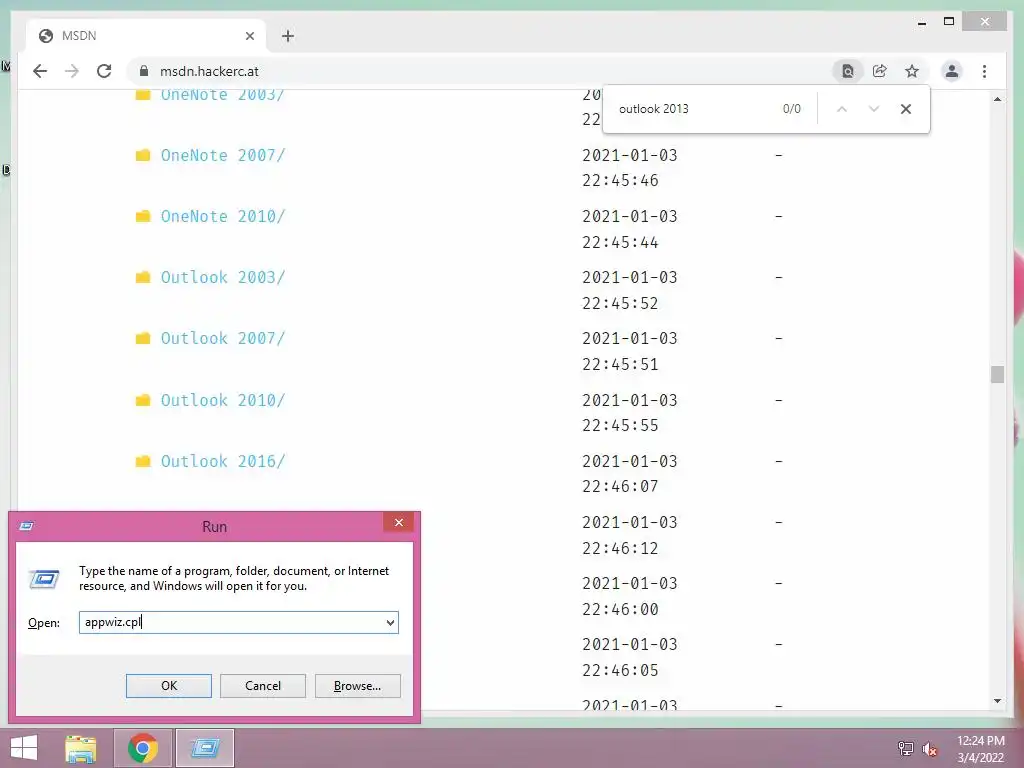The height and width of the screenshot is (768, 1024).
Task: Open the Outlook 2003/ link
Action: 223,278
